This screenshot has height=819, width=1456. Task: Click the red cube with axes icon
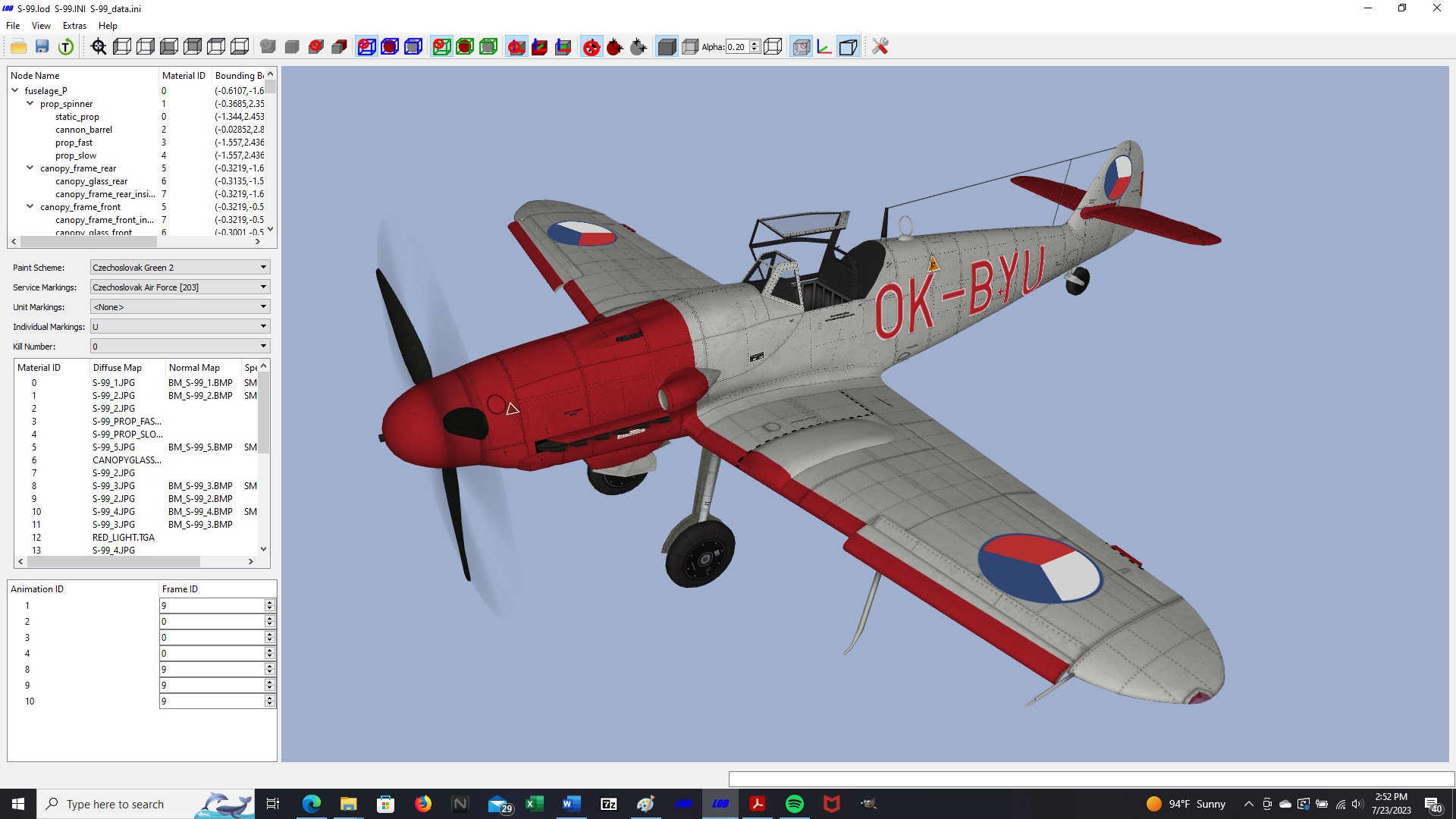point(540,47)
